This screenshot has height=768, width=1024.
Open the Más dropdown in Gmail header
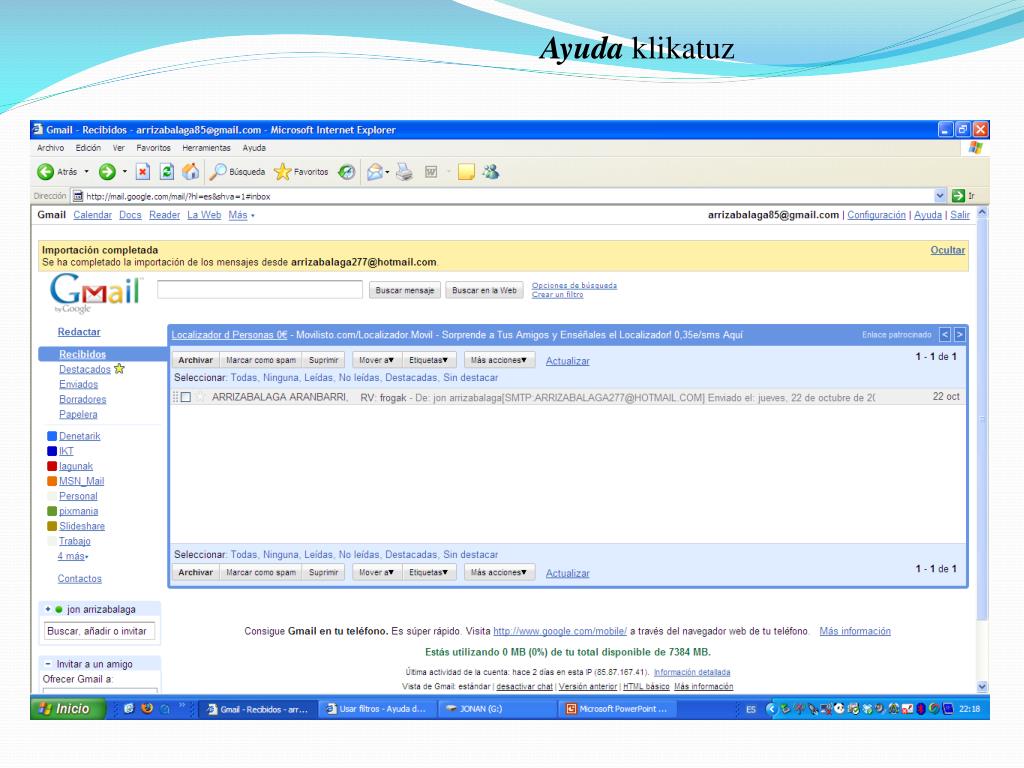click(x=241, y=215)
